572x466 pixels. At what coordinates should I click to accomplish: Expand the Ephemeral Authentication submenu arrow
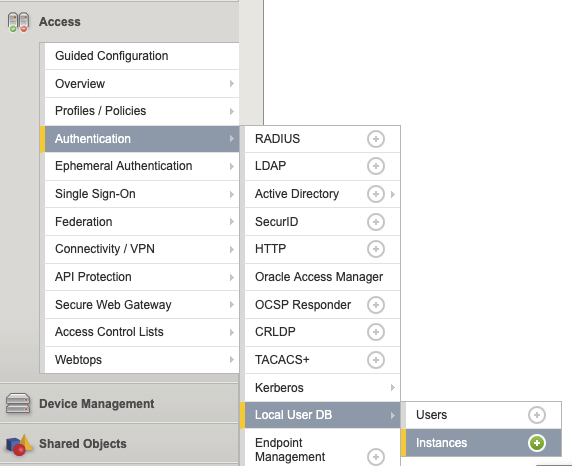tap(232, 166)
